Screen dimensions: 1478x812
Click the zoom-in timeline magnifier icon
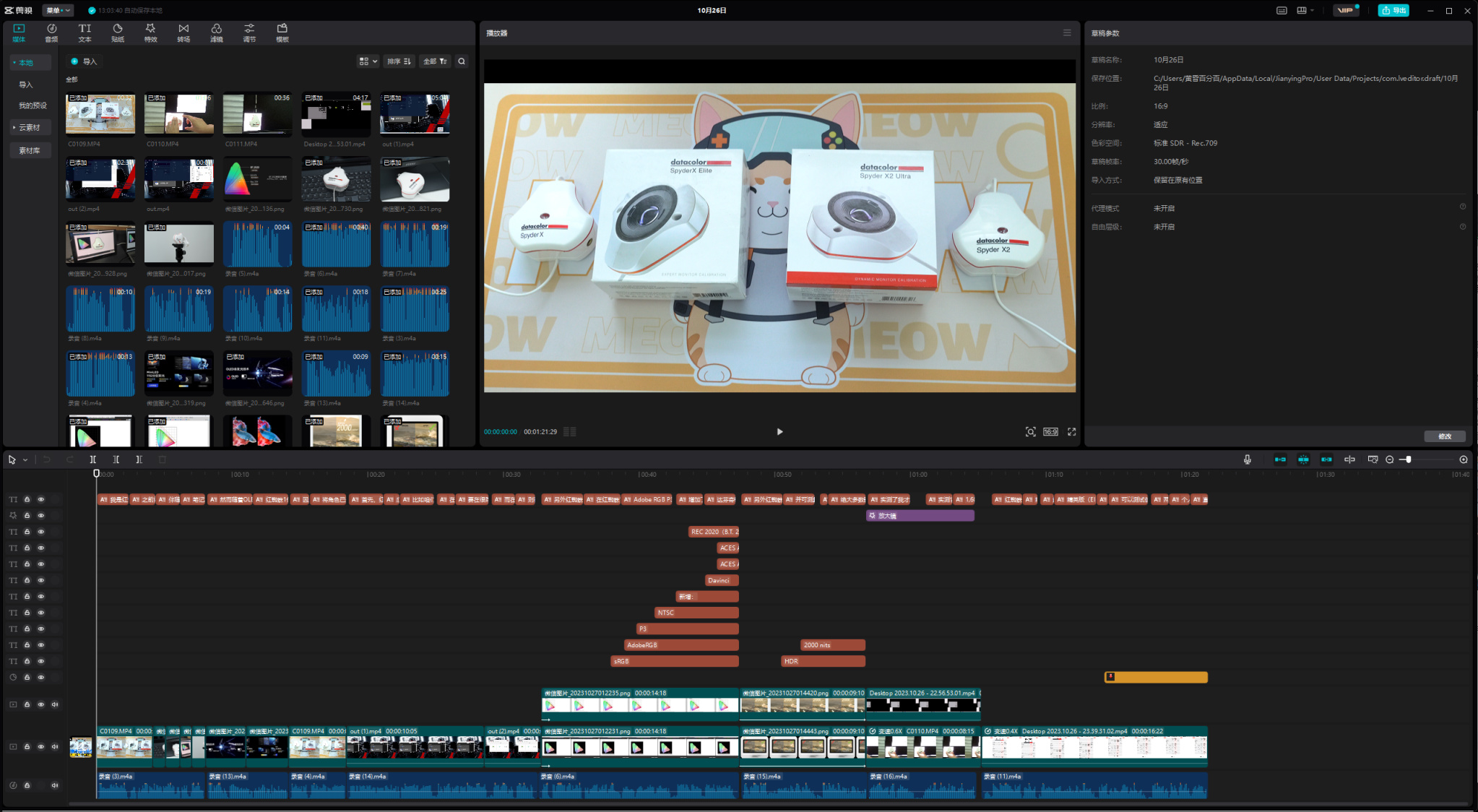pos(1464,459)
